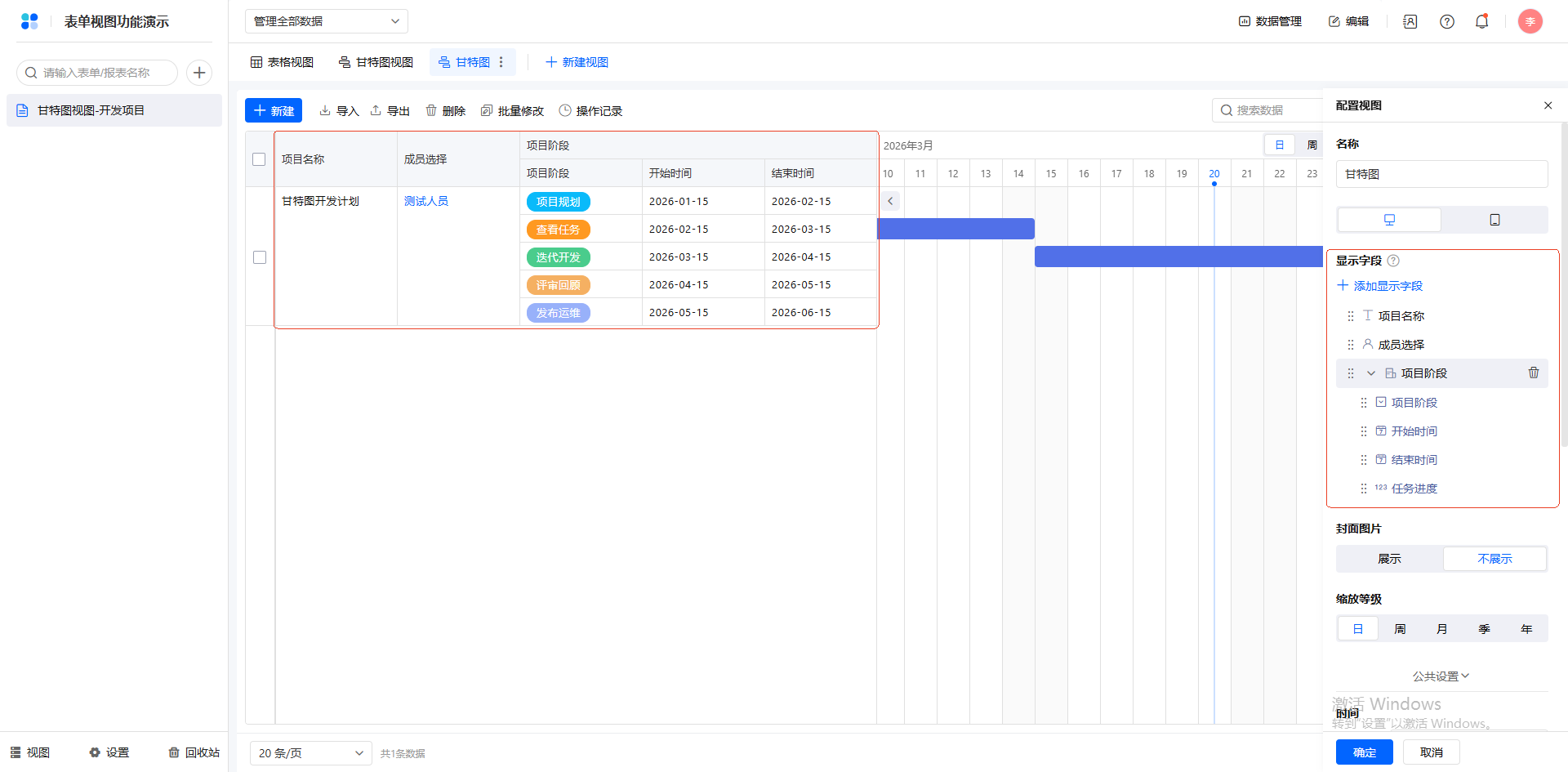The height and width of the screenshot is (772, 1568).
Task: Delete the 项目阶段 field with trash icon
Action: 1533,373
